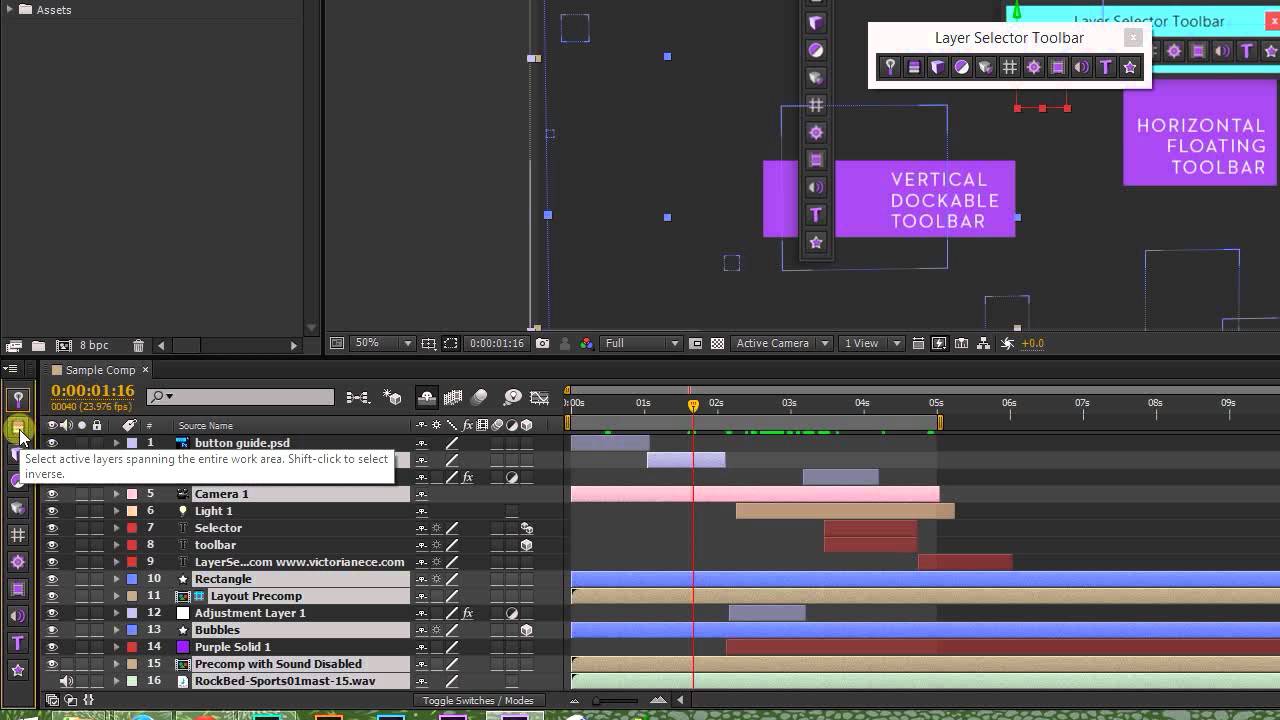Toggle Motion Blur switch for the composition
This screenshot has width=1280, height=720.
[479, 397]
